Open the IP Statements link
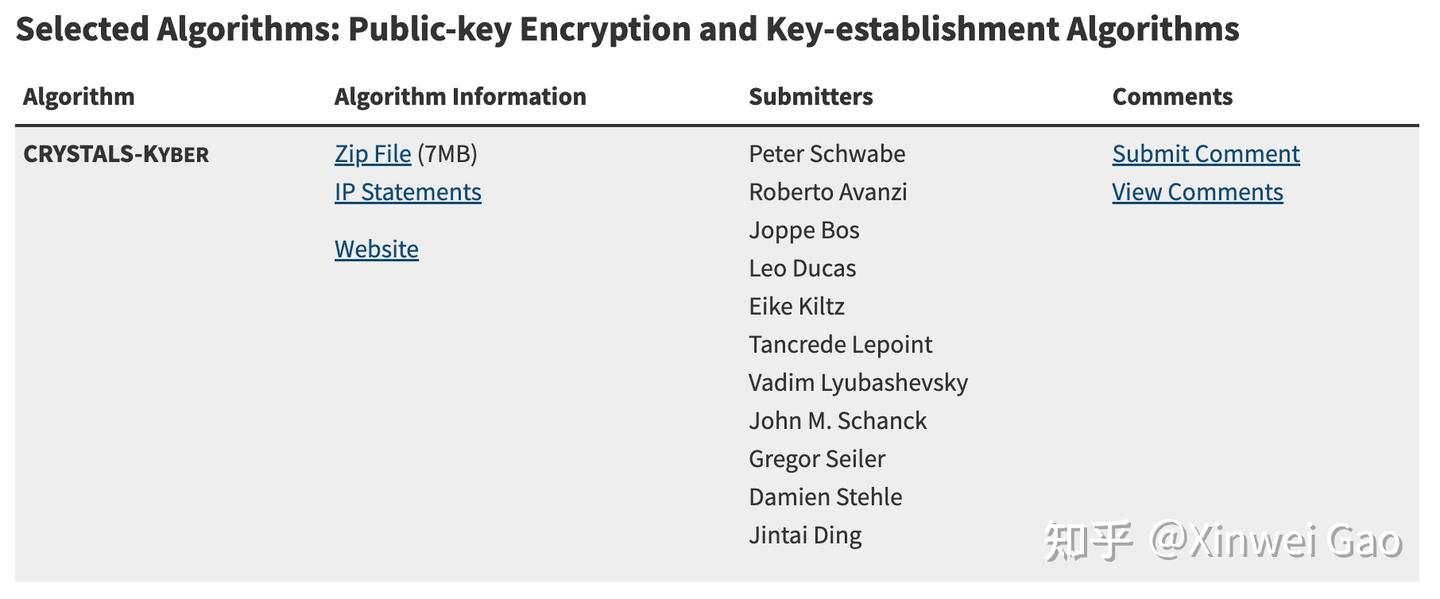Image resolution: width=1440 pixels, height=599 pixels. tap(407, 192)
